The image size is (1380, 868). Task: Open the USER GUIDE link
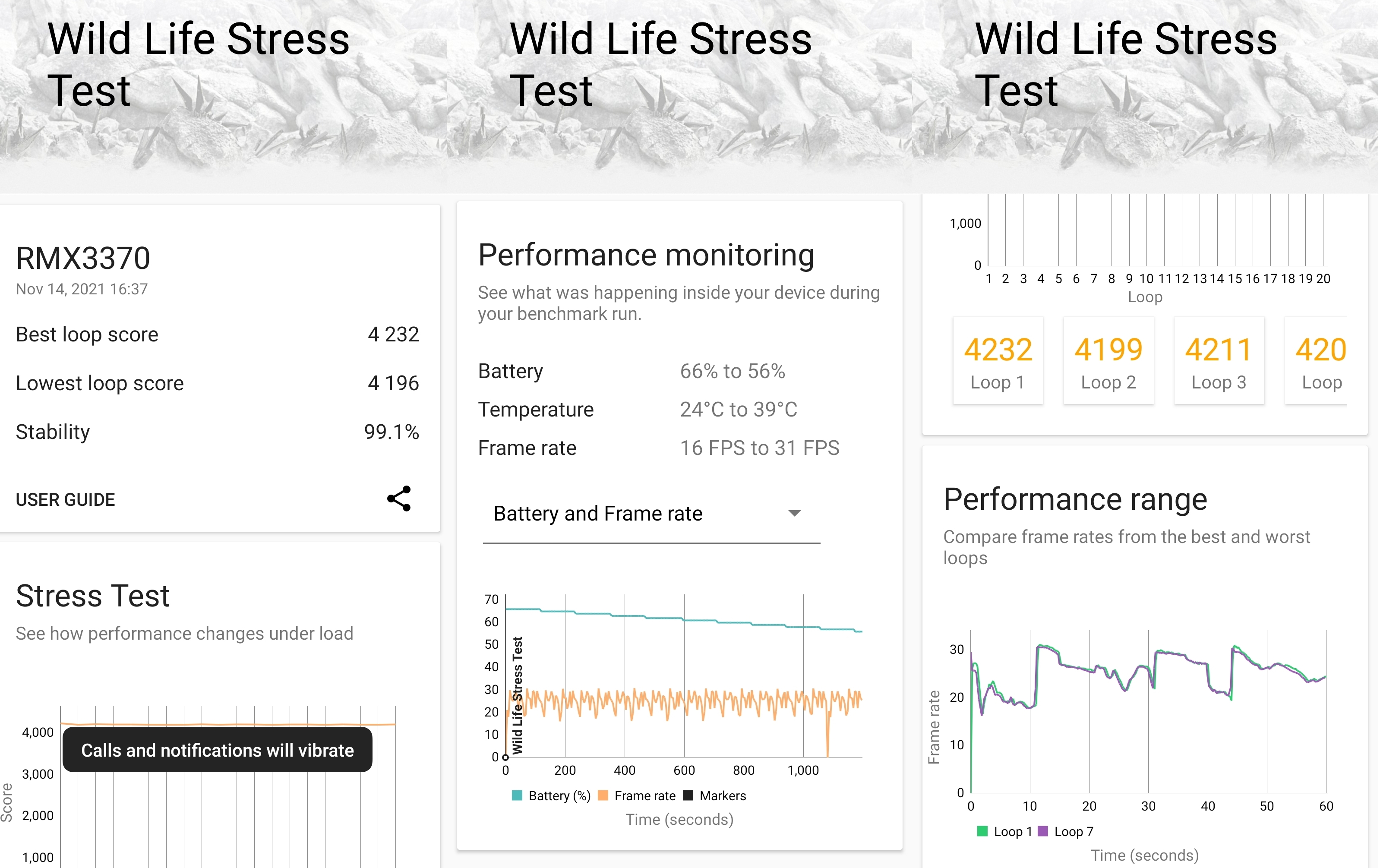coord(65,499)
